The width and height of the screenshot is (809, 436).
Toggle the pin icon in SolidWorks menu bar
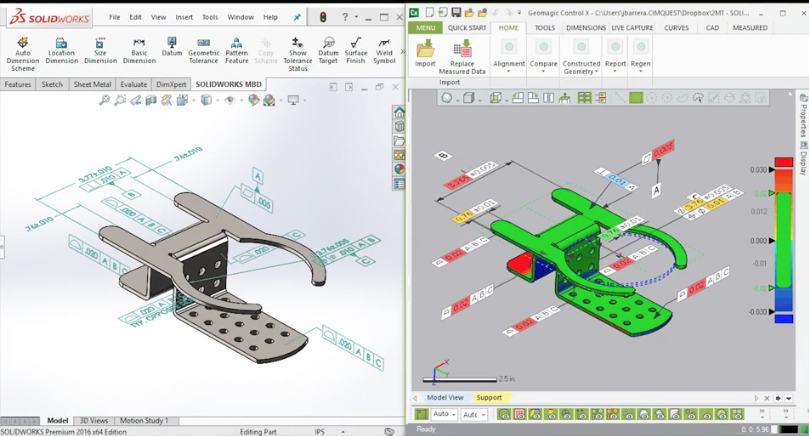tap(297, 17)
